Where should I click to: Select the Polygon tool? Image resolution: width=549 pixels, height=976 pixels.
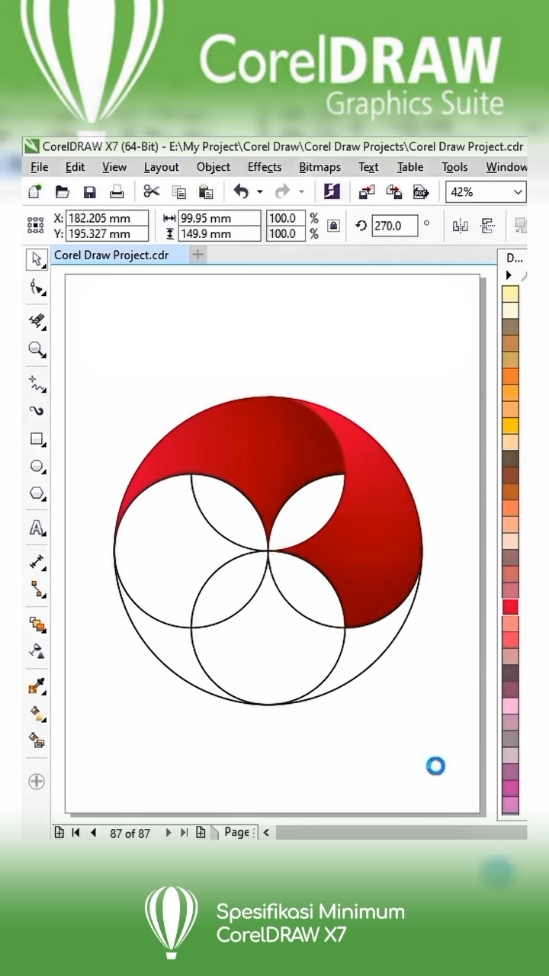click(x=37, y=494)
